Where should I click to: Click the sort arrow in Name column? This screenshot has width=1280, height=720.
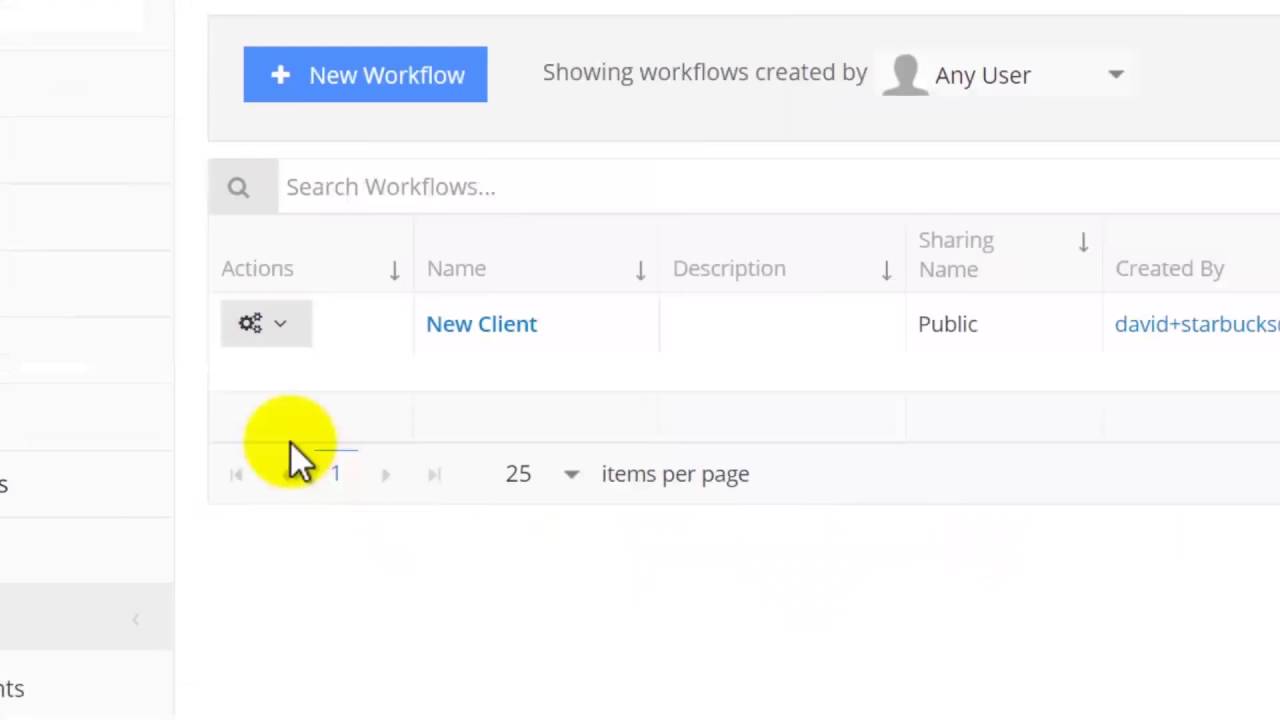coord(640,269)
